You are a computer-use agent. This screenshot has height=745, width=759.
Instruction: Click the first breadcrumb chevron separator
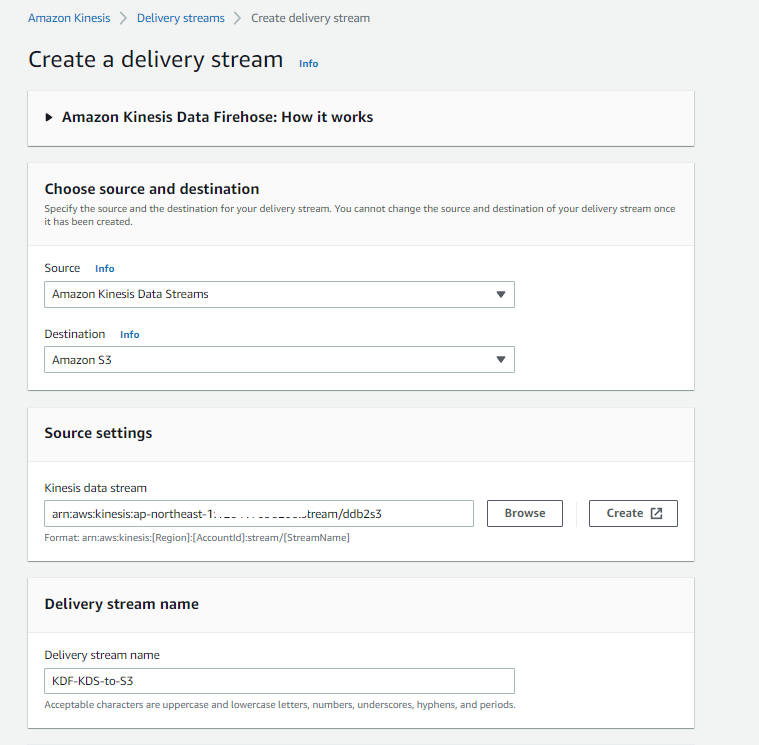pyautogui.click(x=123, y=18)
